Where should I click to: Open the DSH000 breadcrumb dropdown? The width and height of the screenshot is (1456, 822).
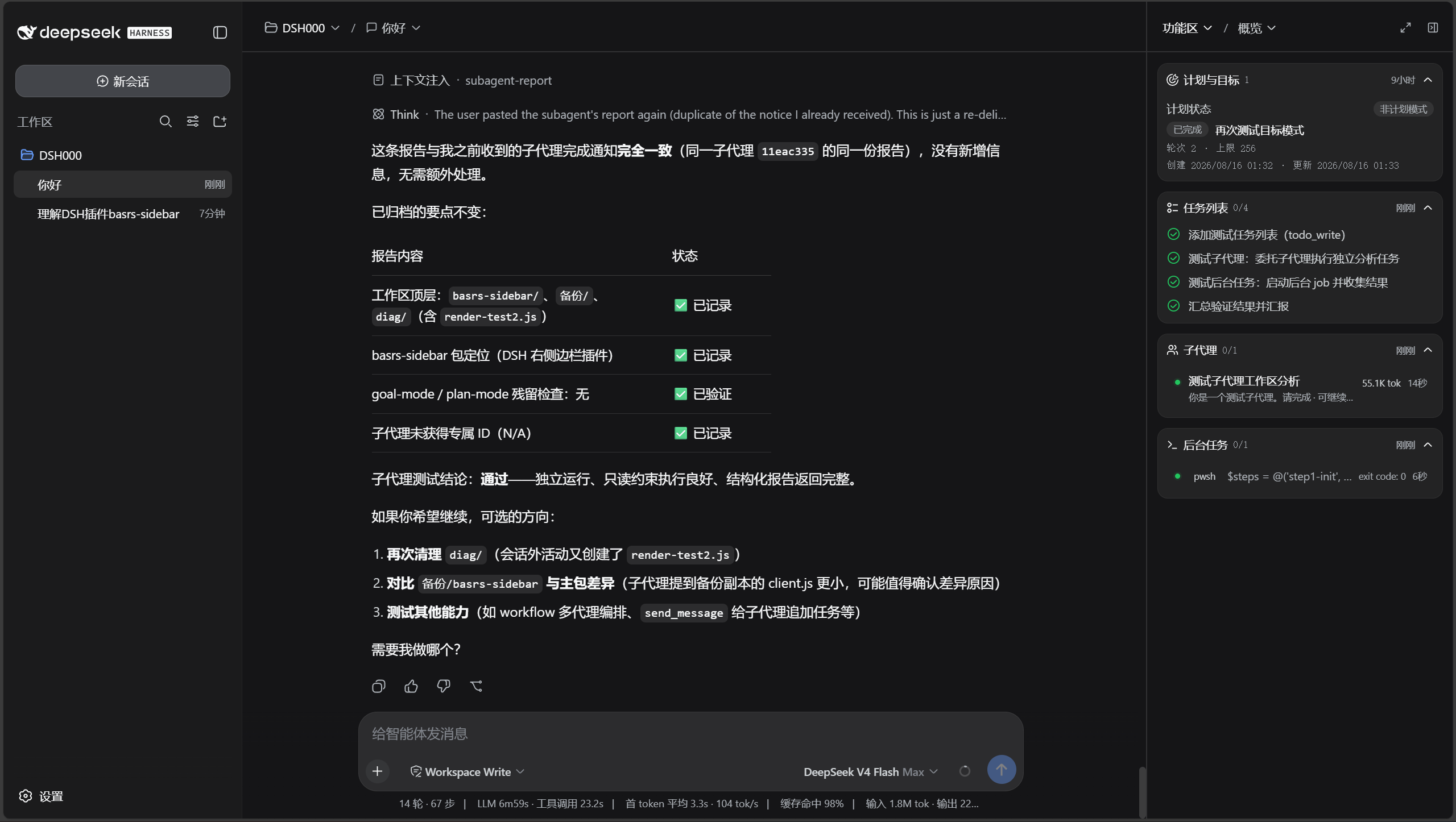coord(303,28)
